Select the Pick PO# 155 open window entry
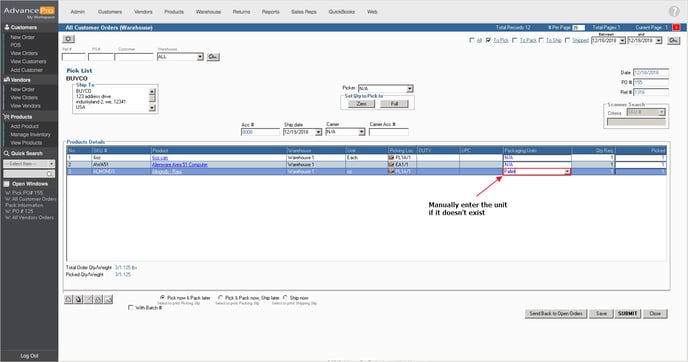Image resolution: width=688 pixels, height=362 pixels. (x=24, y=193)
